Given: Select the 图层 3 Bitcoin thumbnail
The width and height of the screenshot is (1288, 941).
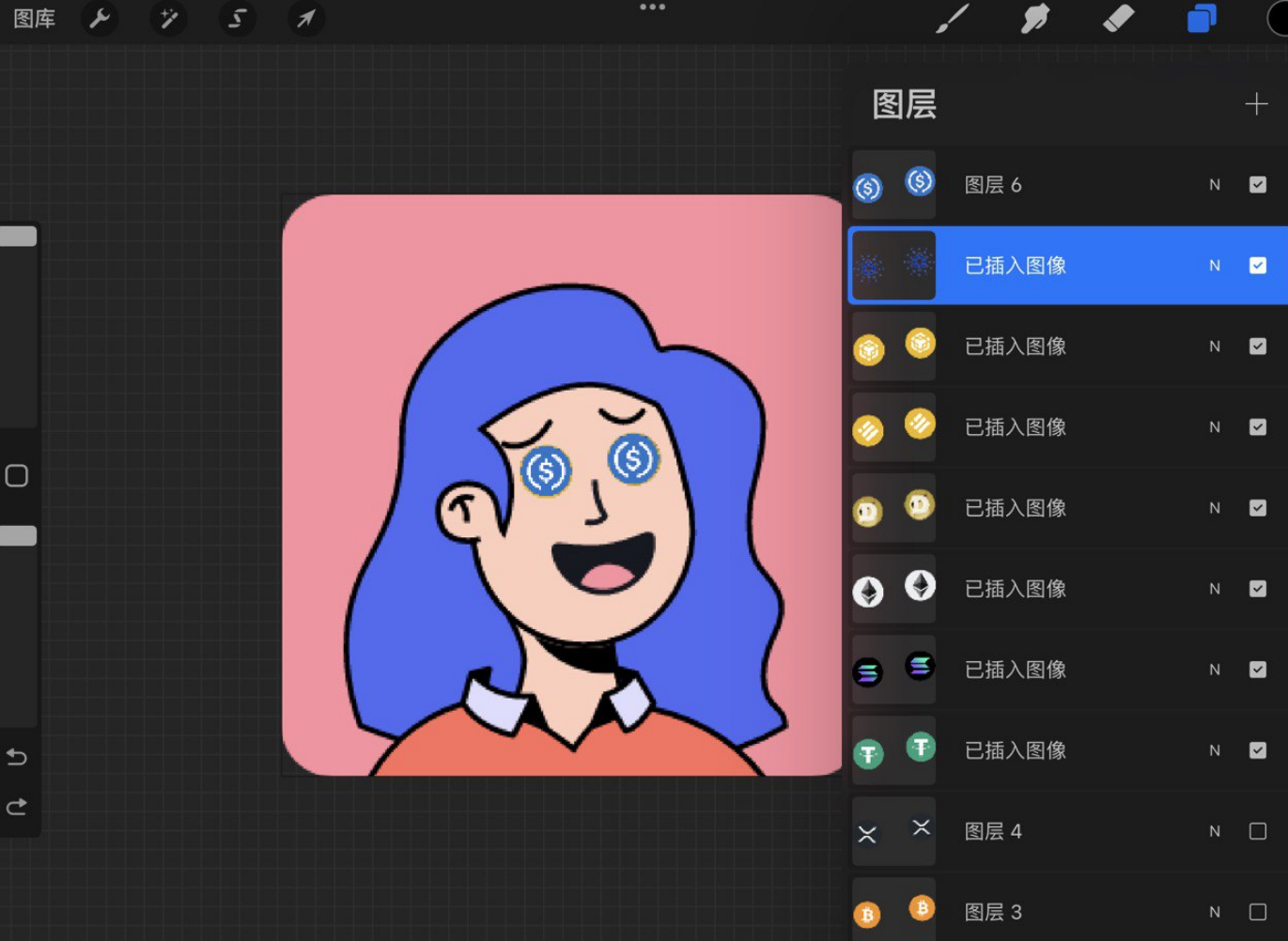Looking at the screenshot, I should [894, 909].
